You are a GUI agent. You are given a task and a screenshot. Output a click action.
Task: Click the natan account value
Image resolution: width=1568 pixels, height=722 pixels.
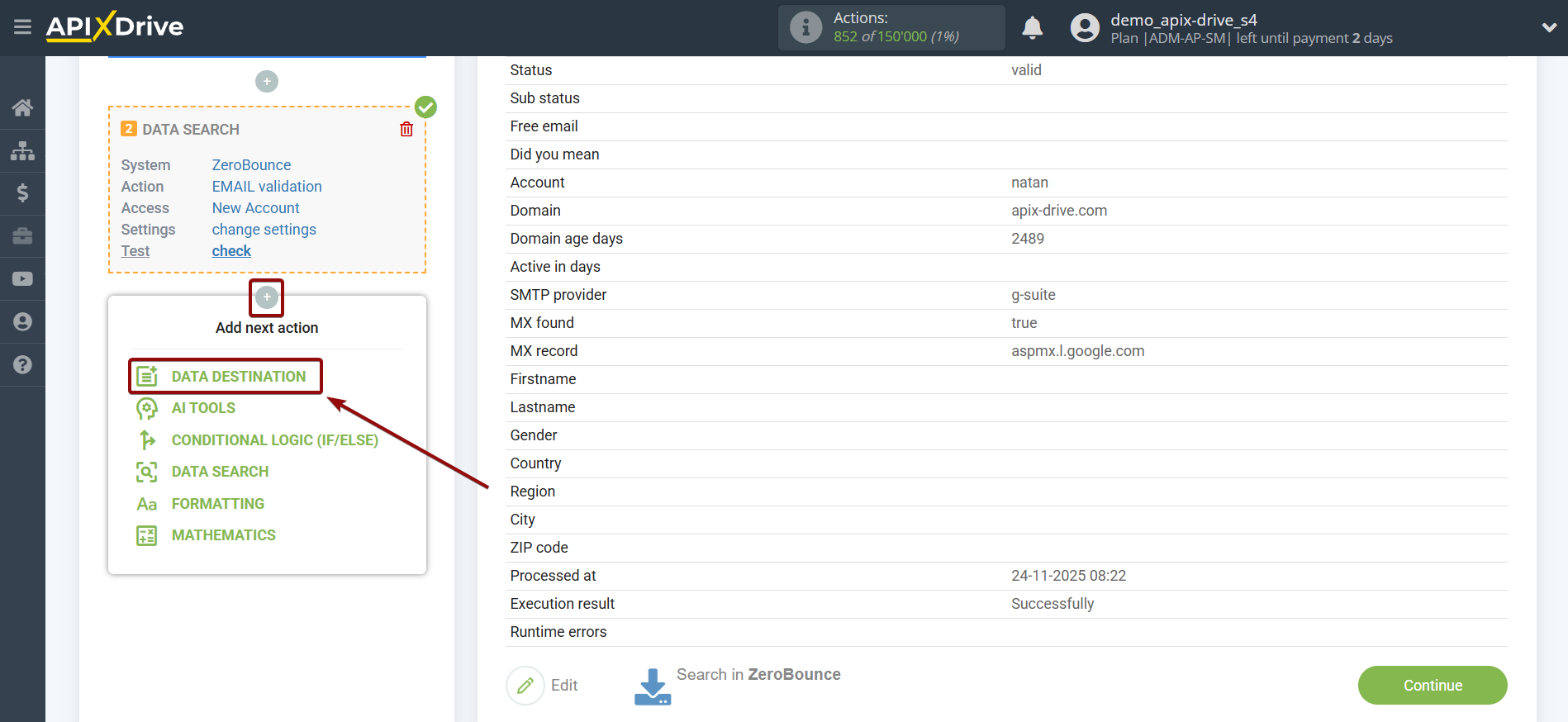1029,183
